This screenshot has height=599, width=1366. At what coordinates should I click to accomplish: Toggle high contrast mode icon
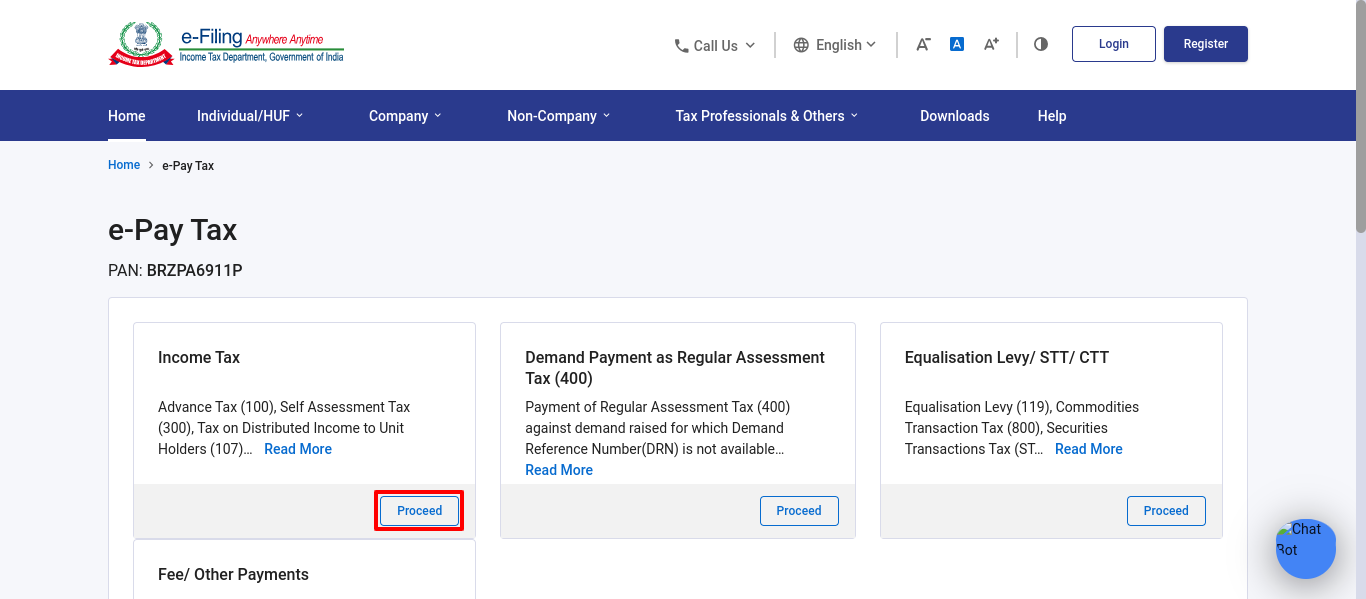coord(1041,44)
